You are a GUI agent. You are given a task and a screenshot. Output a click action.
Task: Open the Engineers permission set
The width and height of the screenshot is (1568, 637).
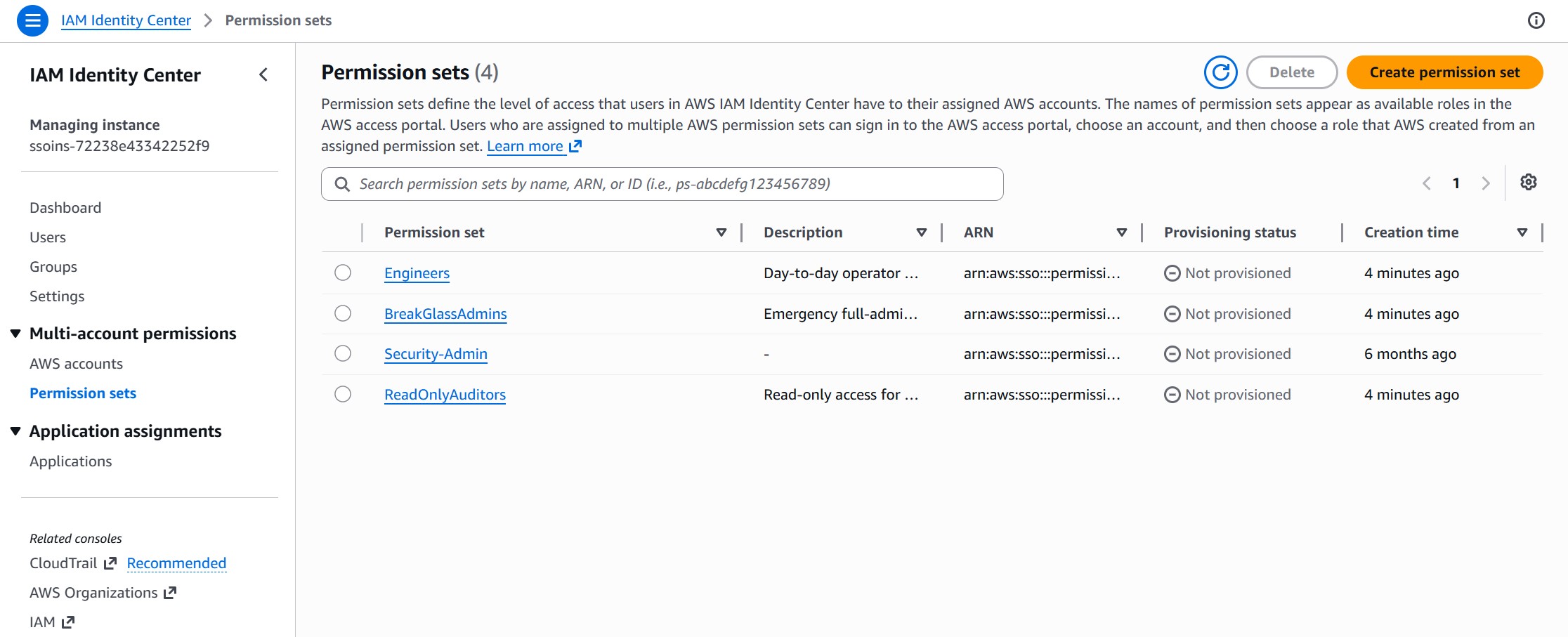pos(417,273)
